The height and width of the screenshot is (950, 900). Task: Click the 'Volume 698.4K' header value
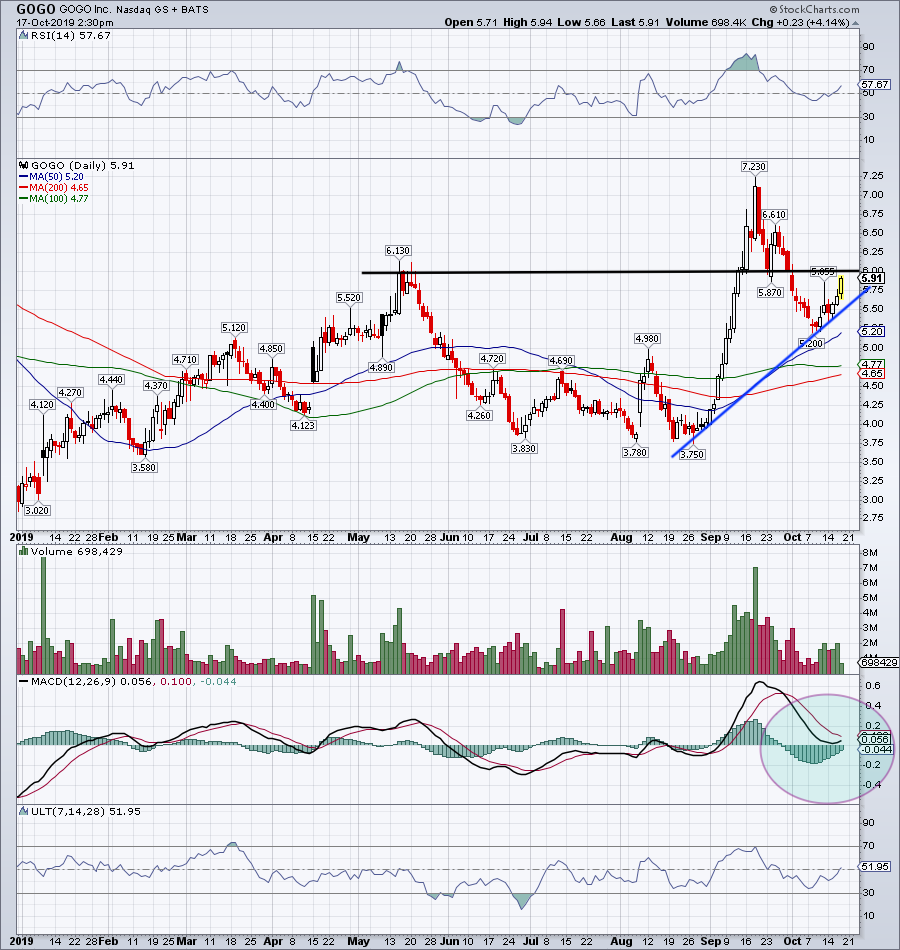tap(706, 22)
